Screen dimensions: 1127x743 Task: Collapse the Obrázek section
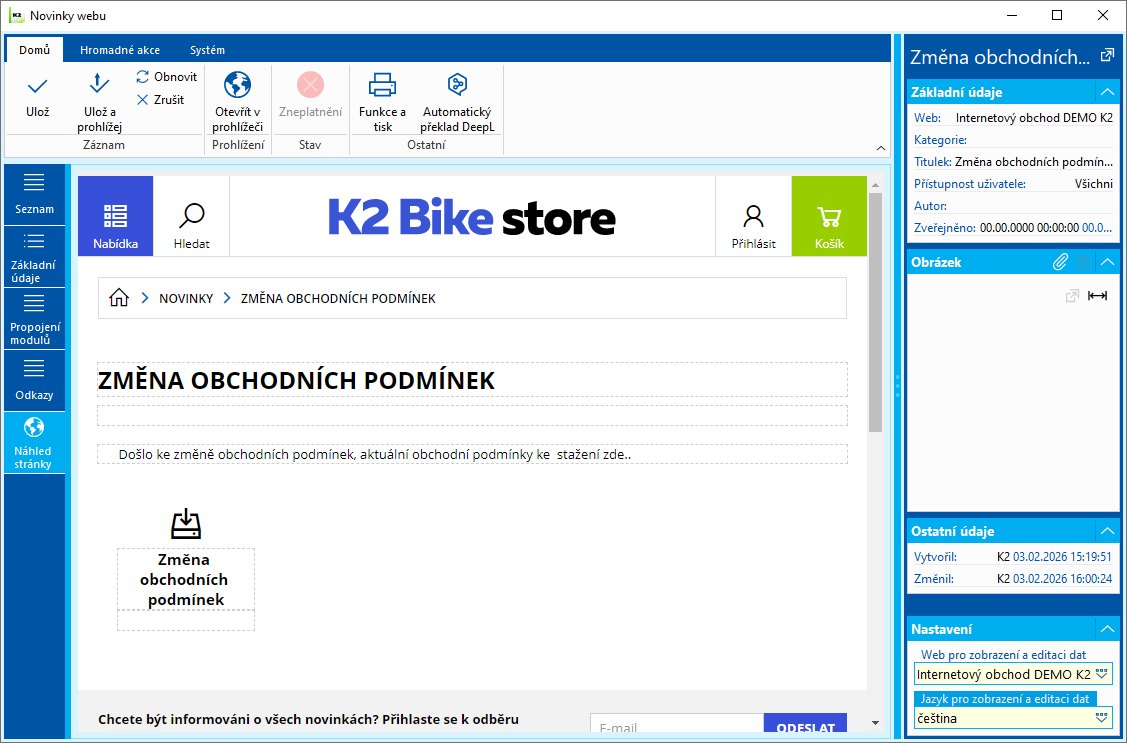click(x=1107, y=262)
